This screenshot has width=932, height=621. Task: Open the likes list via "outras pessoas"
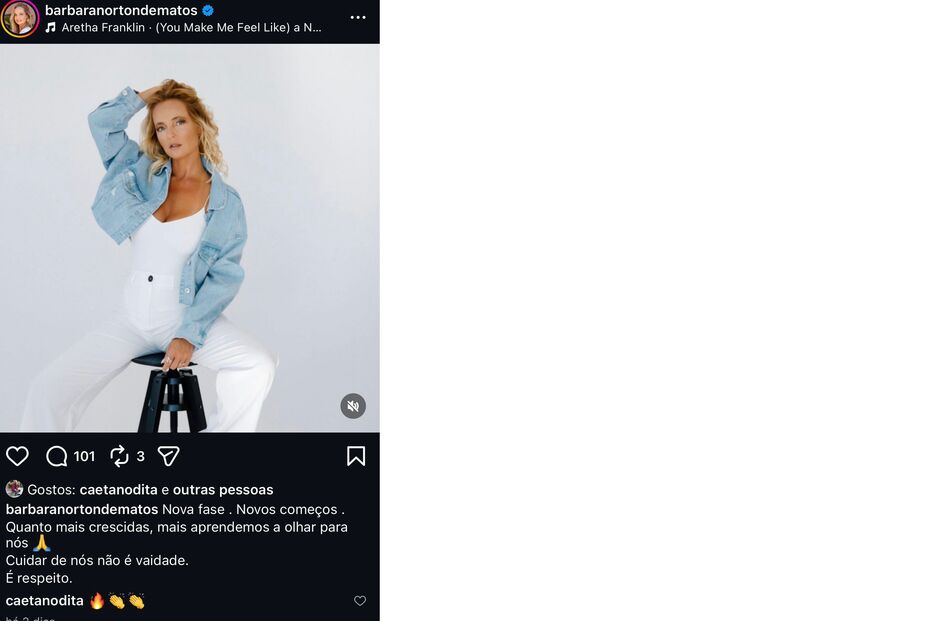point(223,490)
